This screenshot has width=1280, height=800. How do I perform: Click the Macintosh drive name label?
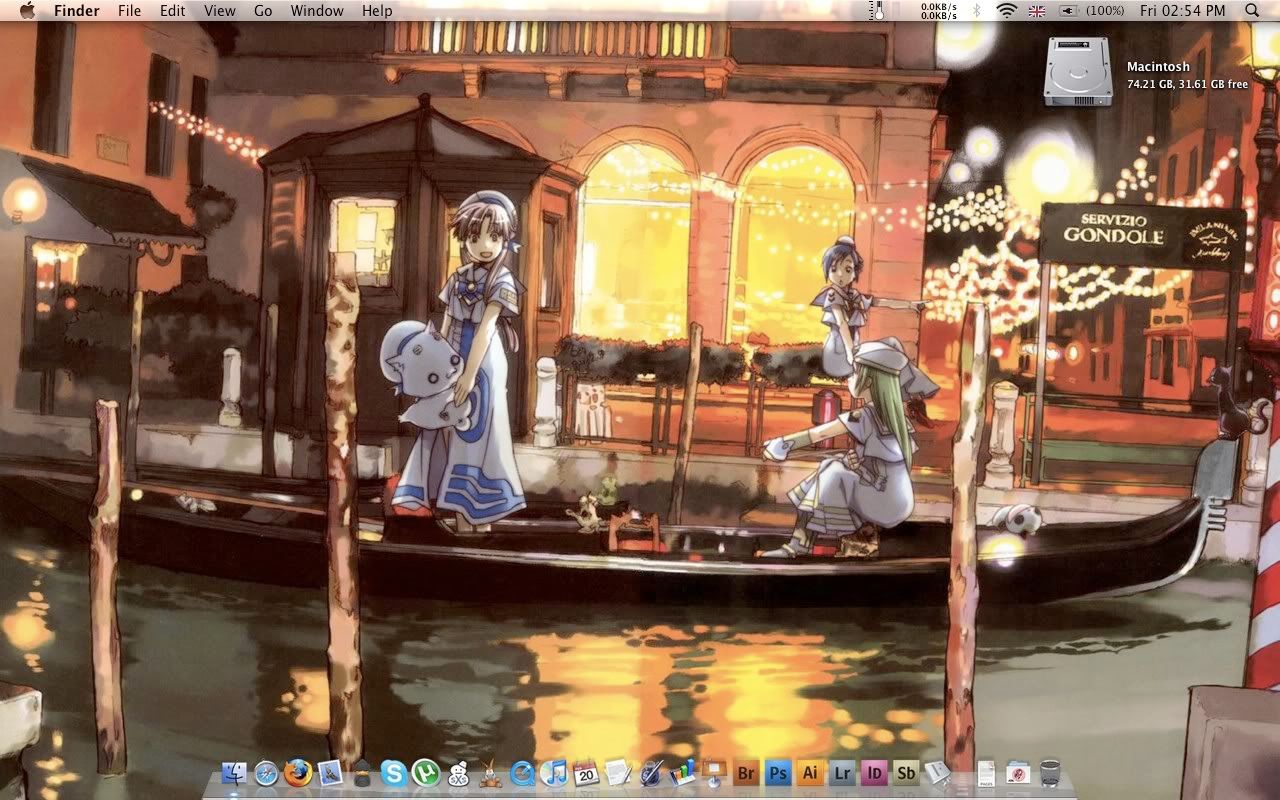(x=1158, y=66)
